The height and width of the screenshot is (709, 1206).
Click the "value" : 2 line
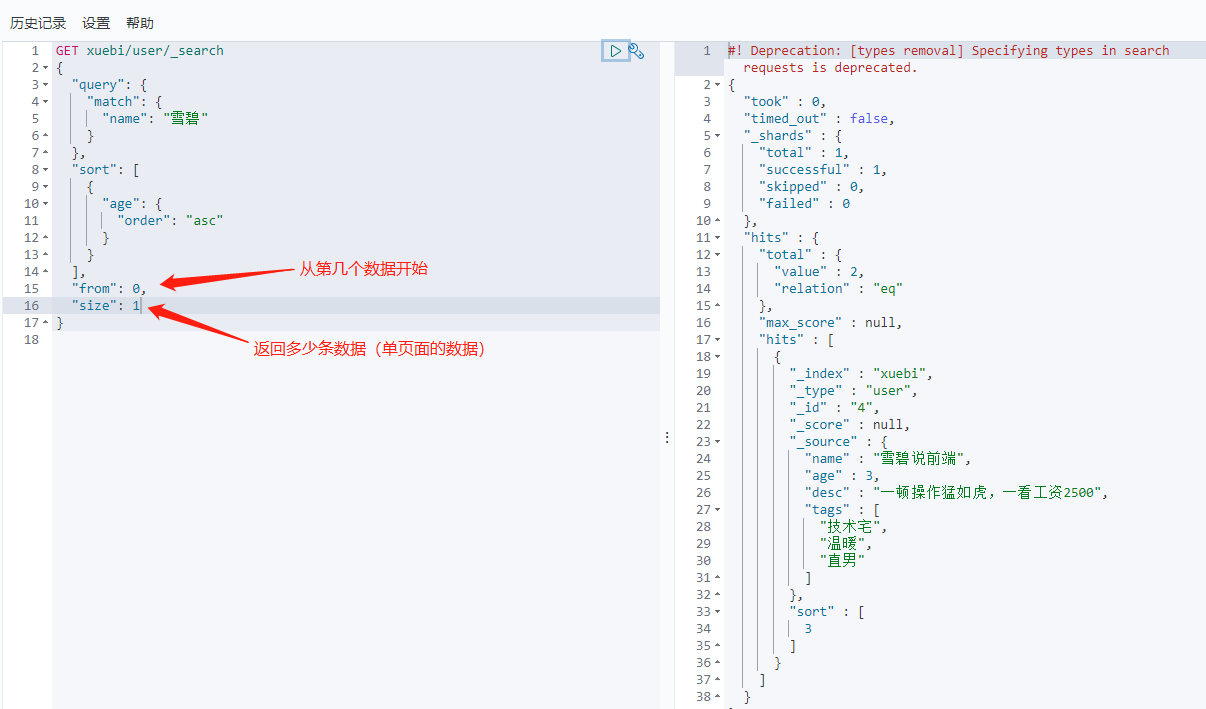coord(819,272)
